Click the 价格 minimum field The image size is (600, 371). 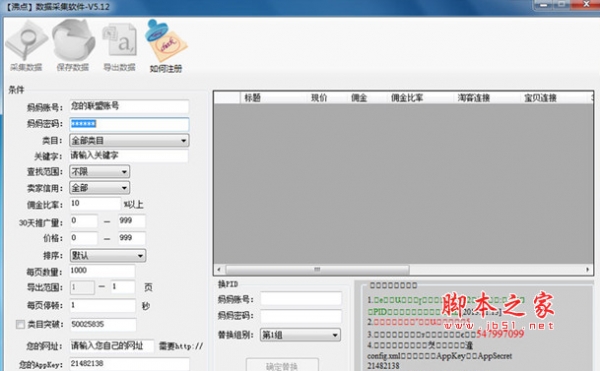84,238
